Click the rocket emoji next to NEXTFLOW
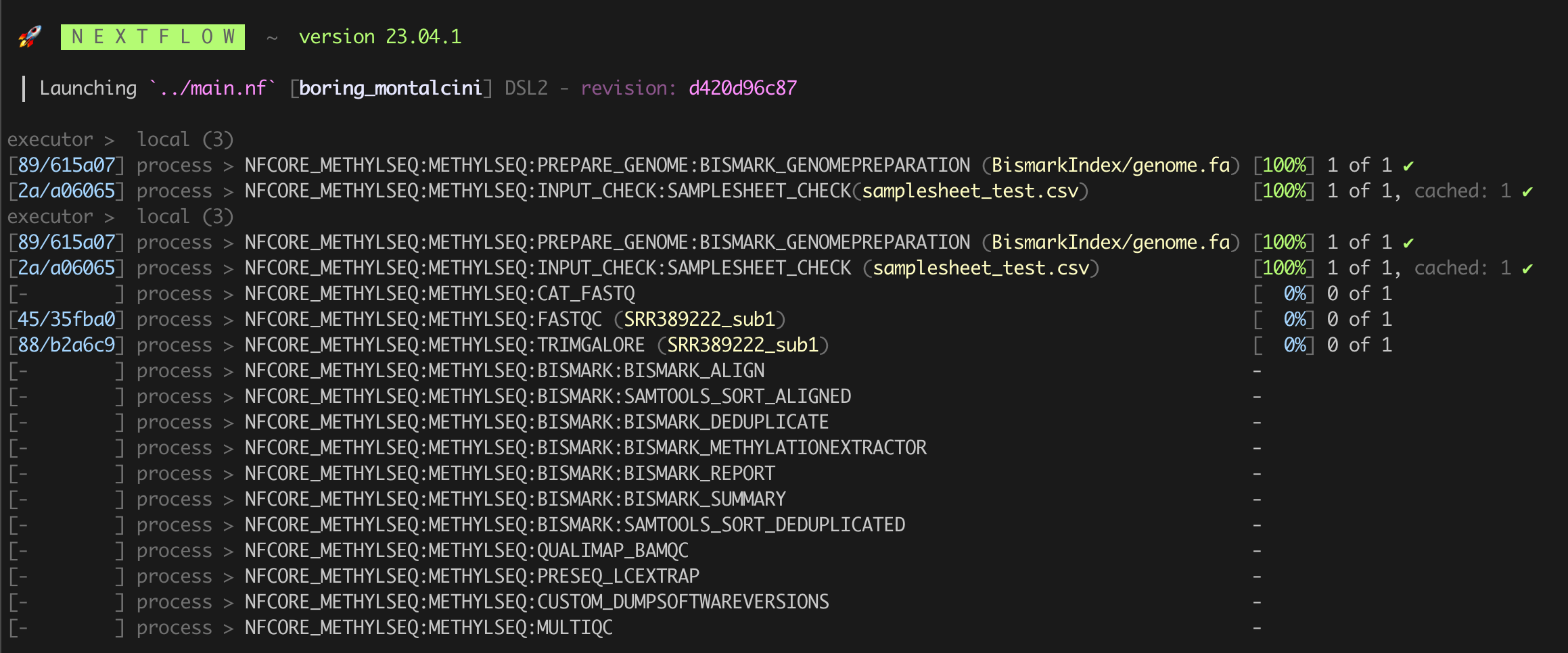1568x653 pixels. 28,37
